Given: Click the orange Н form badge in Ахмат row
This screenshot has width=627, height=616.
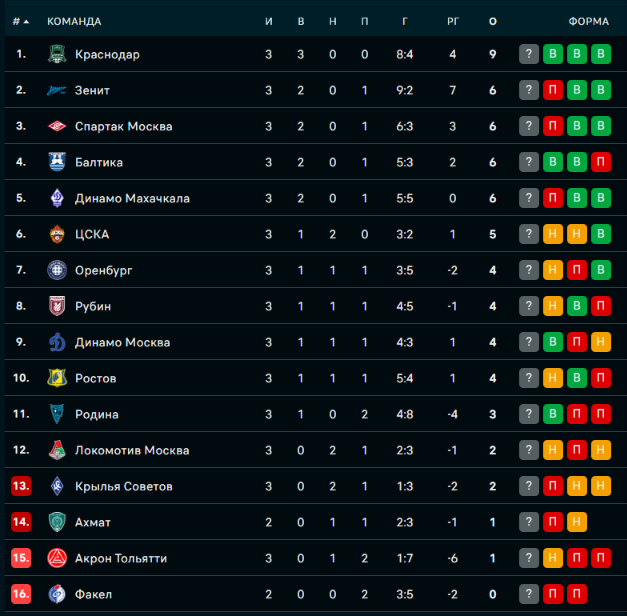Looking at the screenshot, I should point(577,522).
